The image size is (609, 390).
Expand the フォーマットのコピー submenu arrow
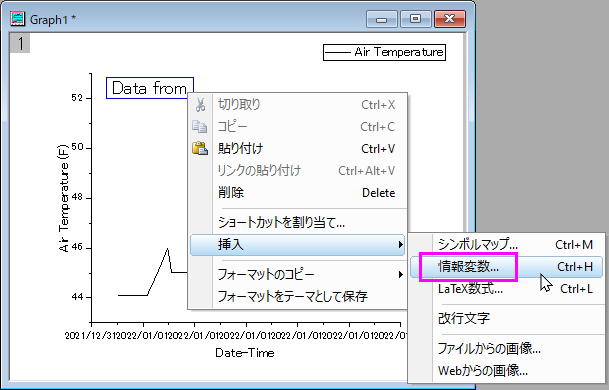(x=400, y=275)
